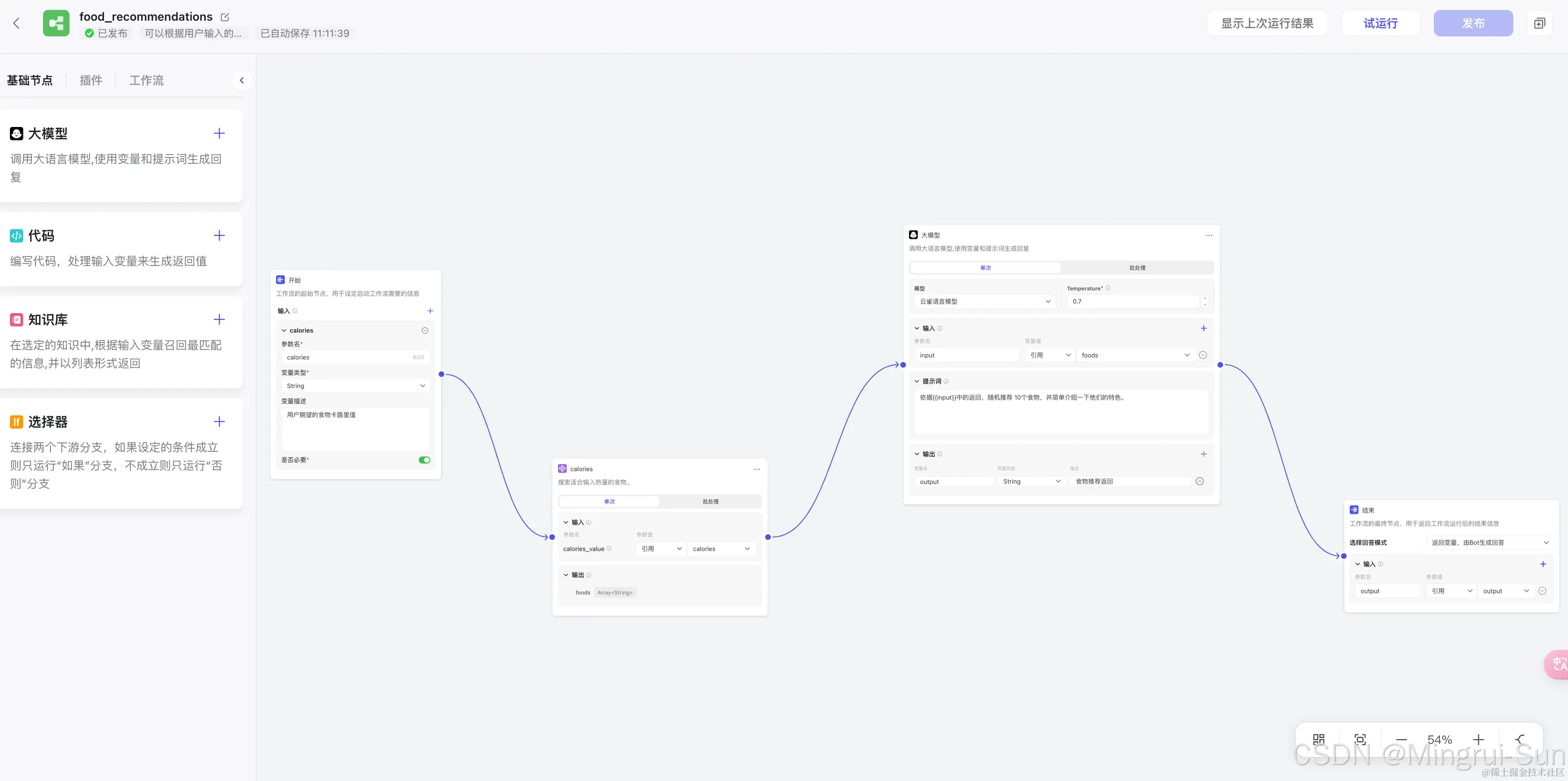Open the 变量类型 String dropdown in 开始 node
1568x781 pixels.
[x=356, y=386]
